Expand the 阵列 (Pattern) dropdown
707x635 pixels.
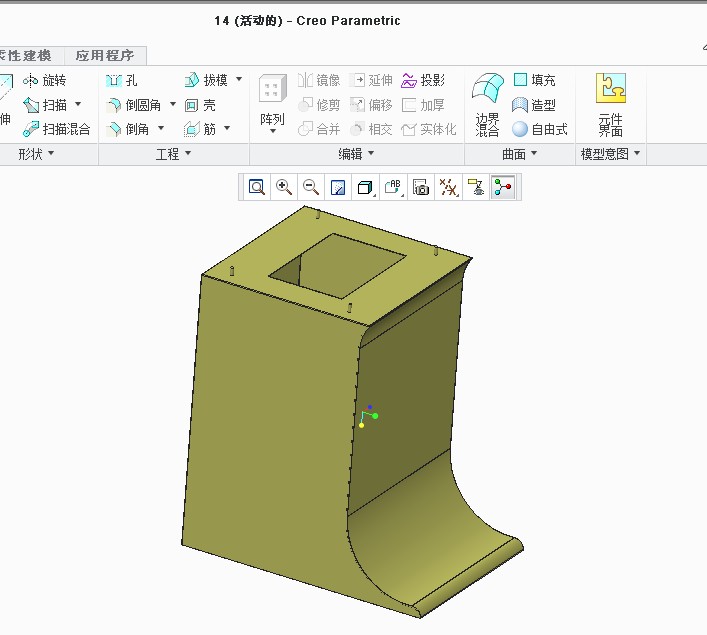click(272, 131)
